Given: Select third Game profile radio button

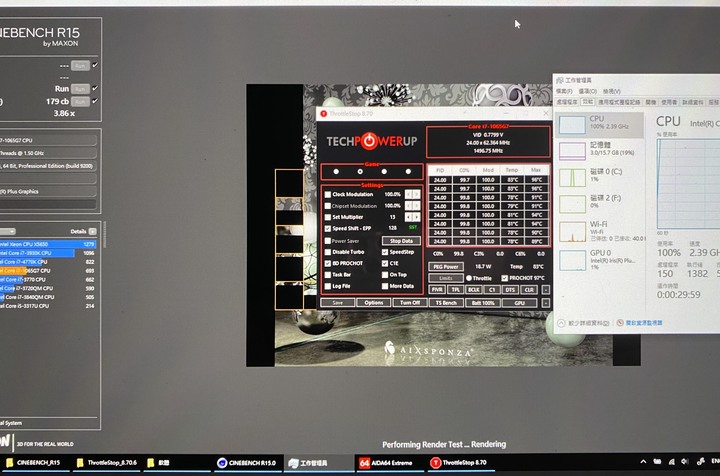Looking at the screenshot, I should pyautogui.click(x=384, y=172).
